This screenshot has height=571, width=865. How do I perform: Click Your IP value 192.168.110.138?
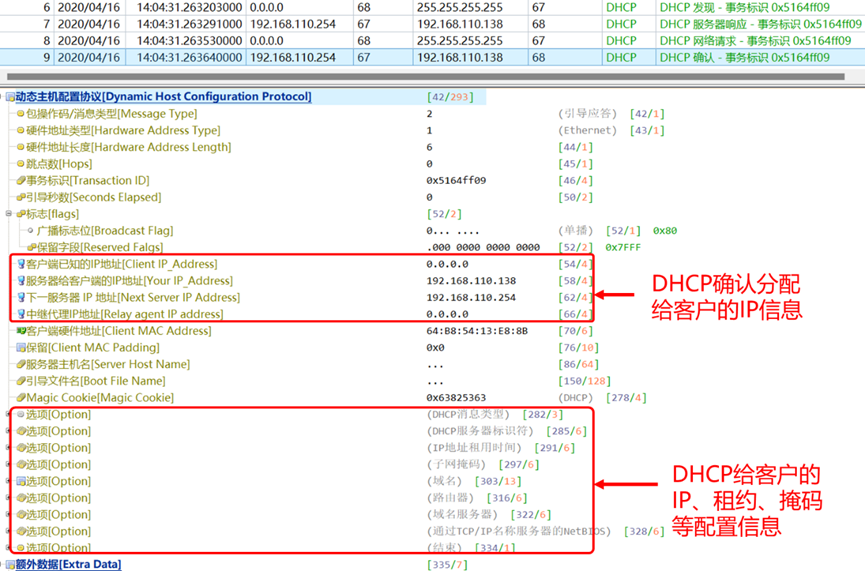(471, 281)
